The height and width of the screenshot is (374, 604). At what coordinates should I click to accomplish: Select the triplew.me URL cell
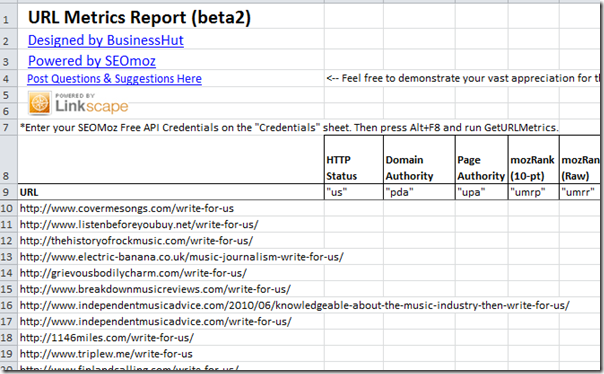[171, 354]
